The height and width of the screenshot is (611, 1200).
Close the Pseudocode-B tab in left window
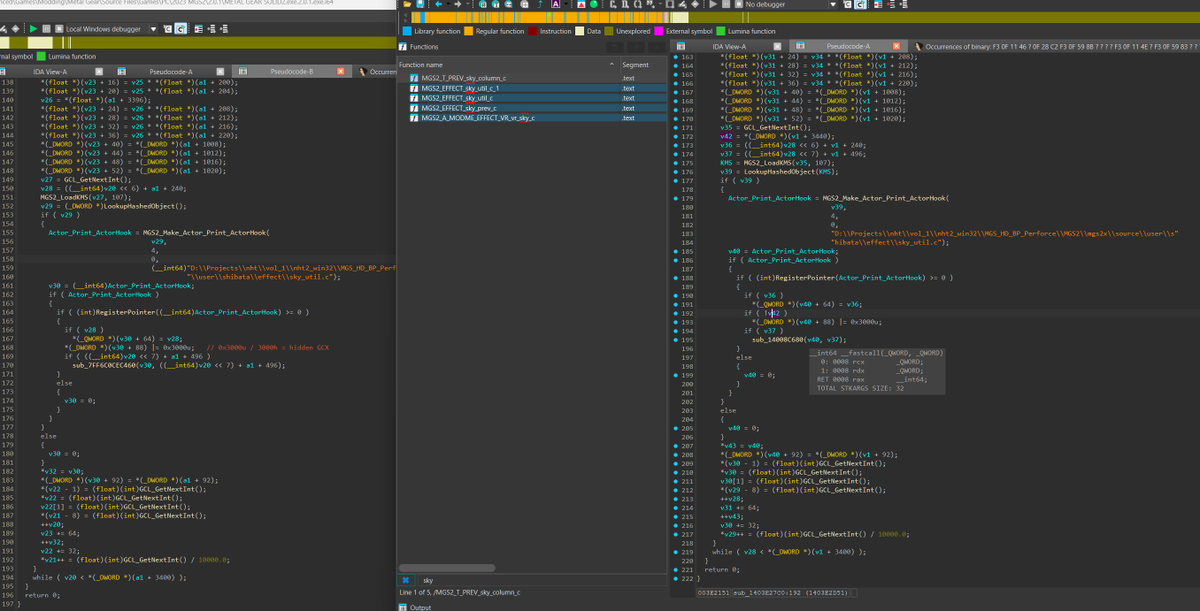340,72
